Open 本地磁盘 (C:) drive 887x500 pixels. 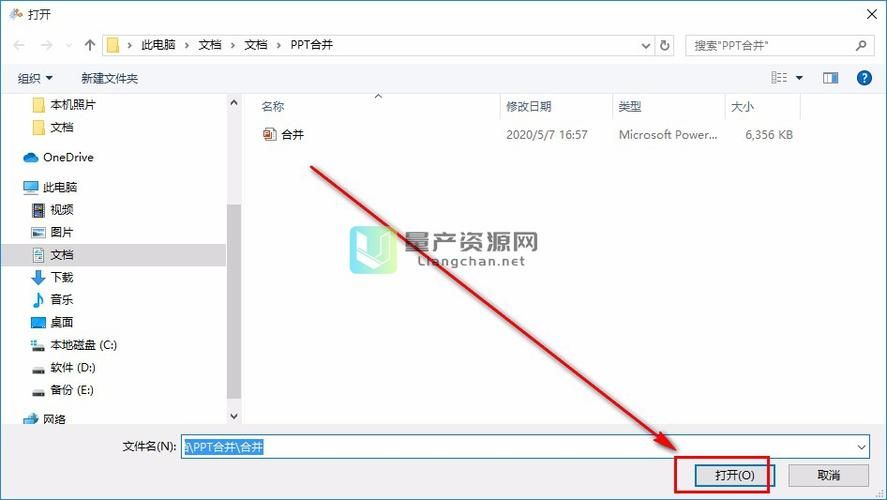[74, 345]
